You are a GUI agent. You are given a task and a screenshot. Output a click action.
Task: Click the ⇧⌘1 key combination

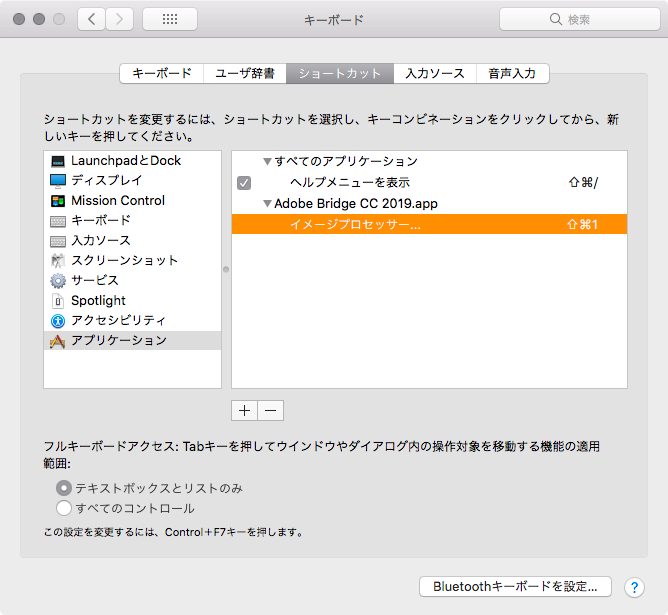point(582,224)
